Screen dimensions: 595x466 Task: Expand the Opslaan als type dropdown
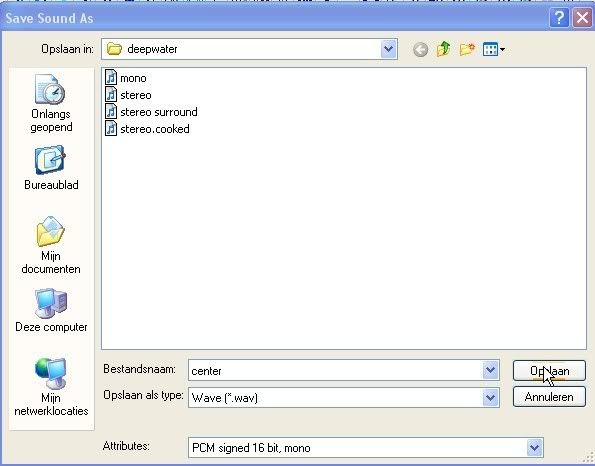click(490, 397)
